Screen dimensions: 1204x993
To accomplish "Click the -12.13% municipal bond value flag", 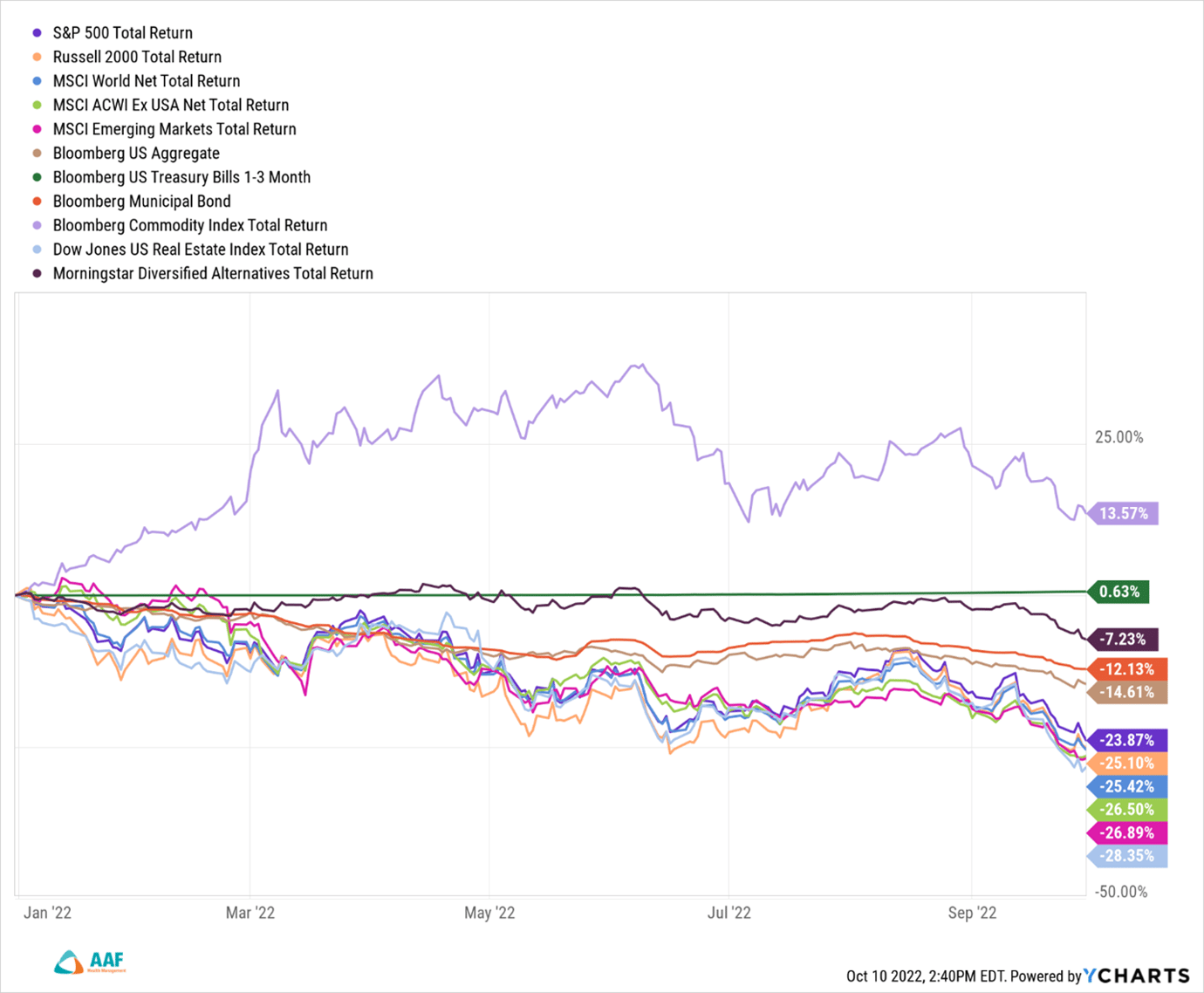I will click(1125, 669).
